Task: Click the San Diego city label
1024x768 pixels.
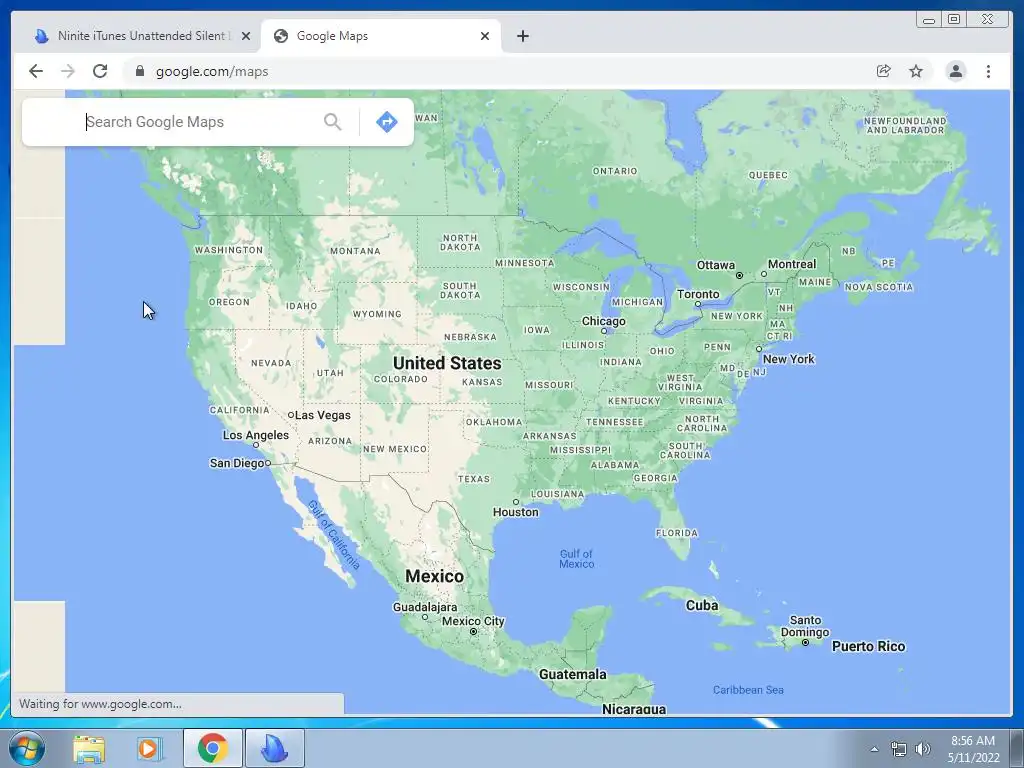Action: coord(236,463)
